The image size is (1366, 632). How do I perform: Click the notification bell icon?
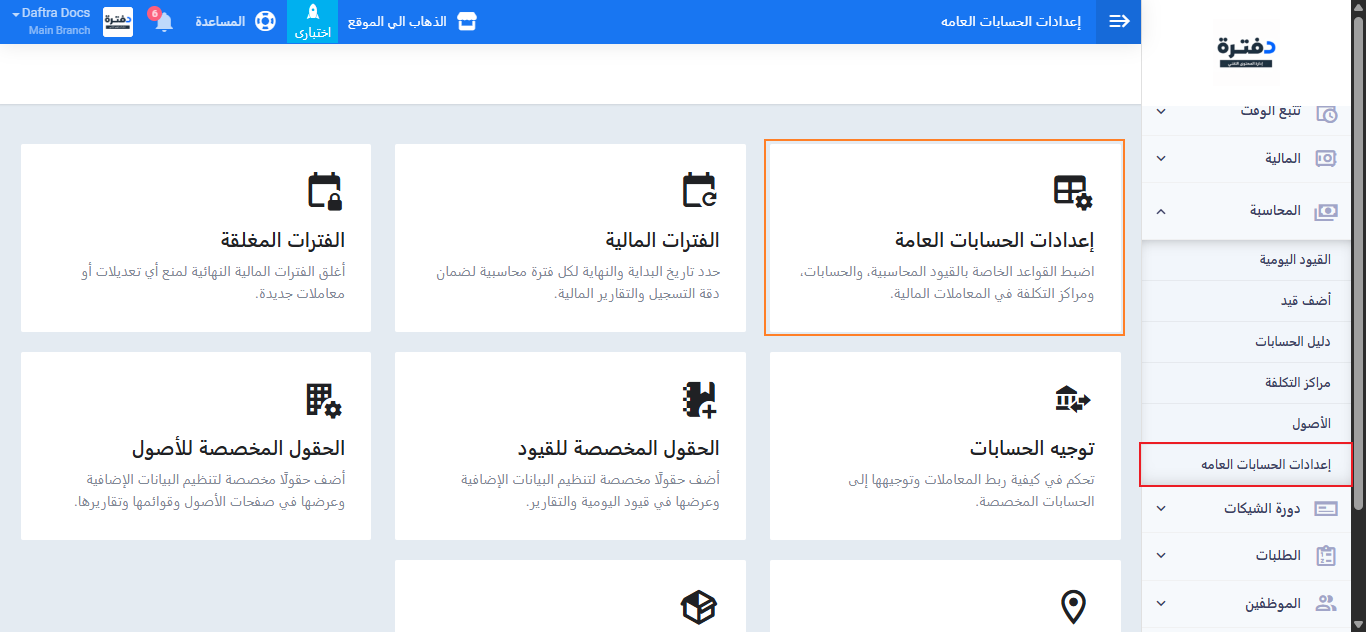tap(163, 22)
